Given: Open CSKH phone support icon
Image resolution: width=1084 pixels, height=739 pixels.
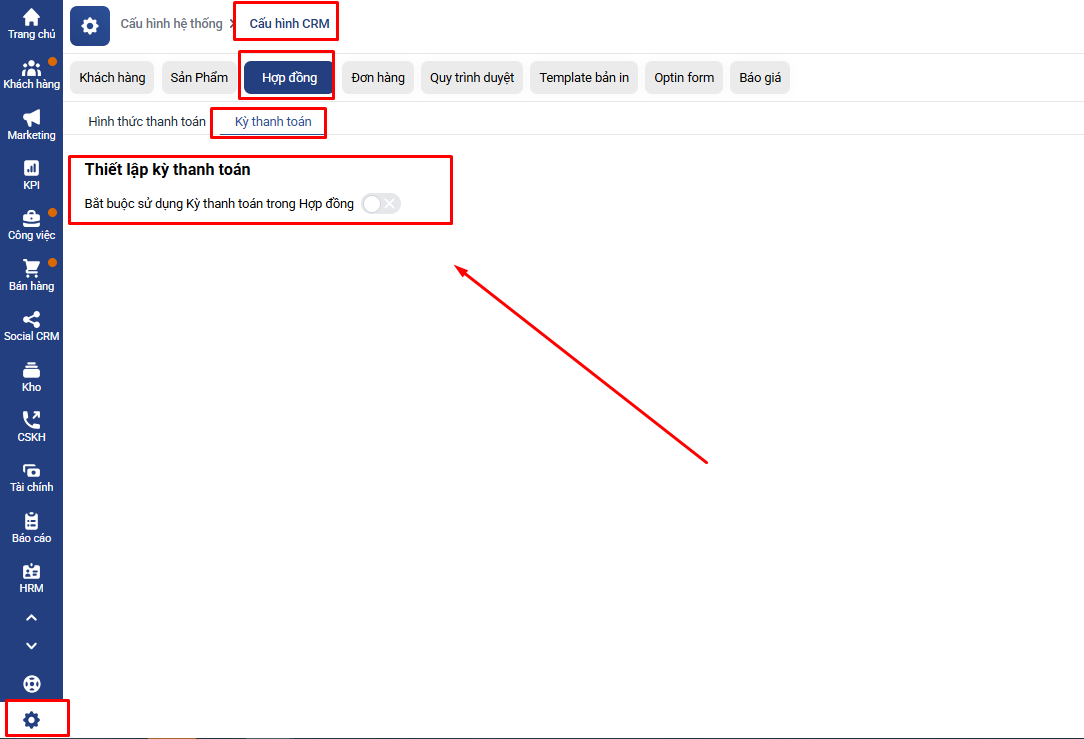Looking at the screenshot, I should (x=31, y=427).
